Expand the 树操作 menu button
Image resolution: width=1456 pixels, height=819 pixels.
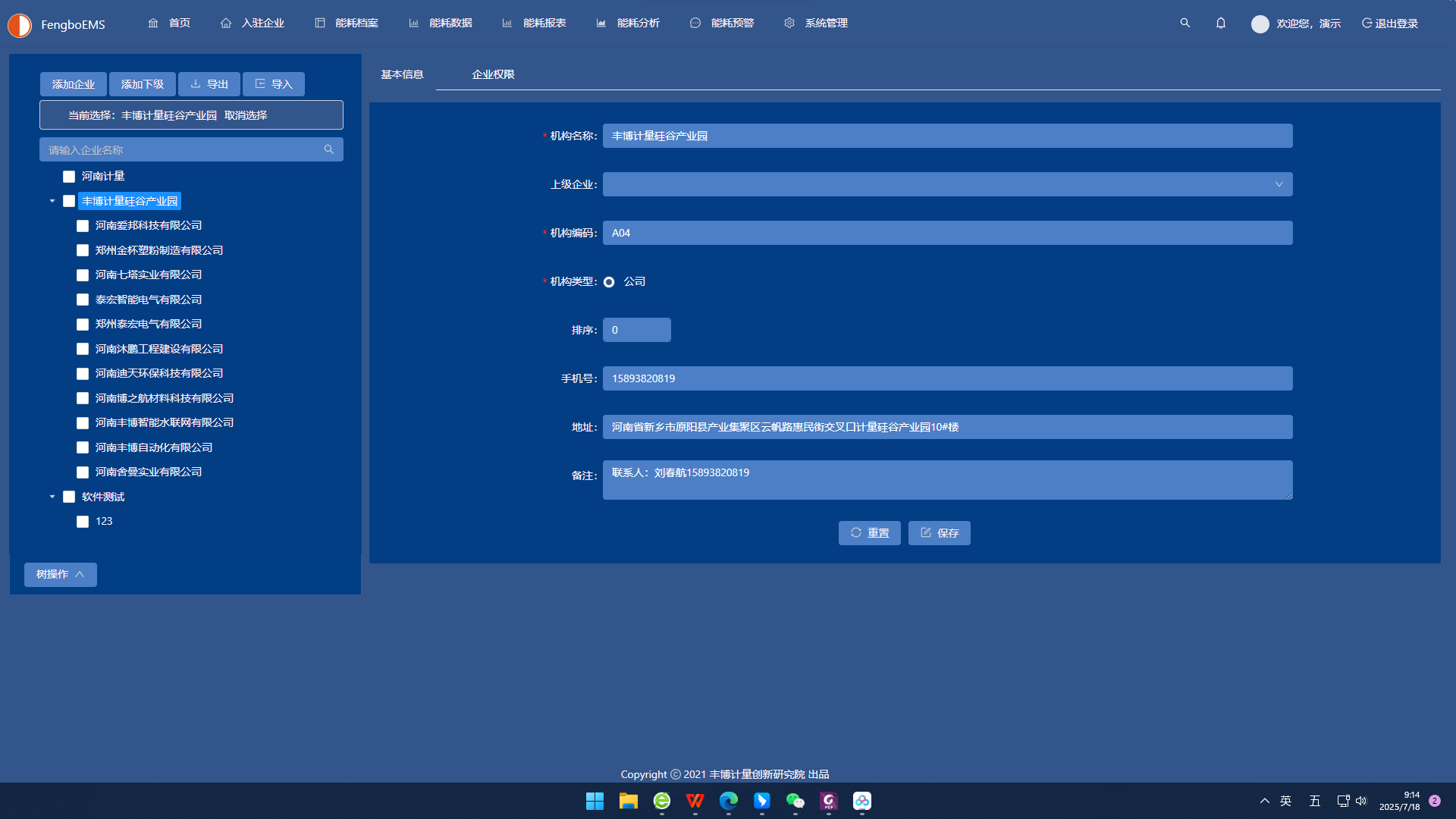[60, 574]
